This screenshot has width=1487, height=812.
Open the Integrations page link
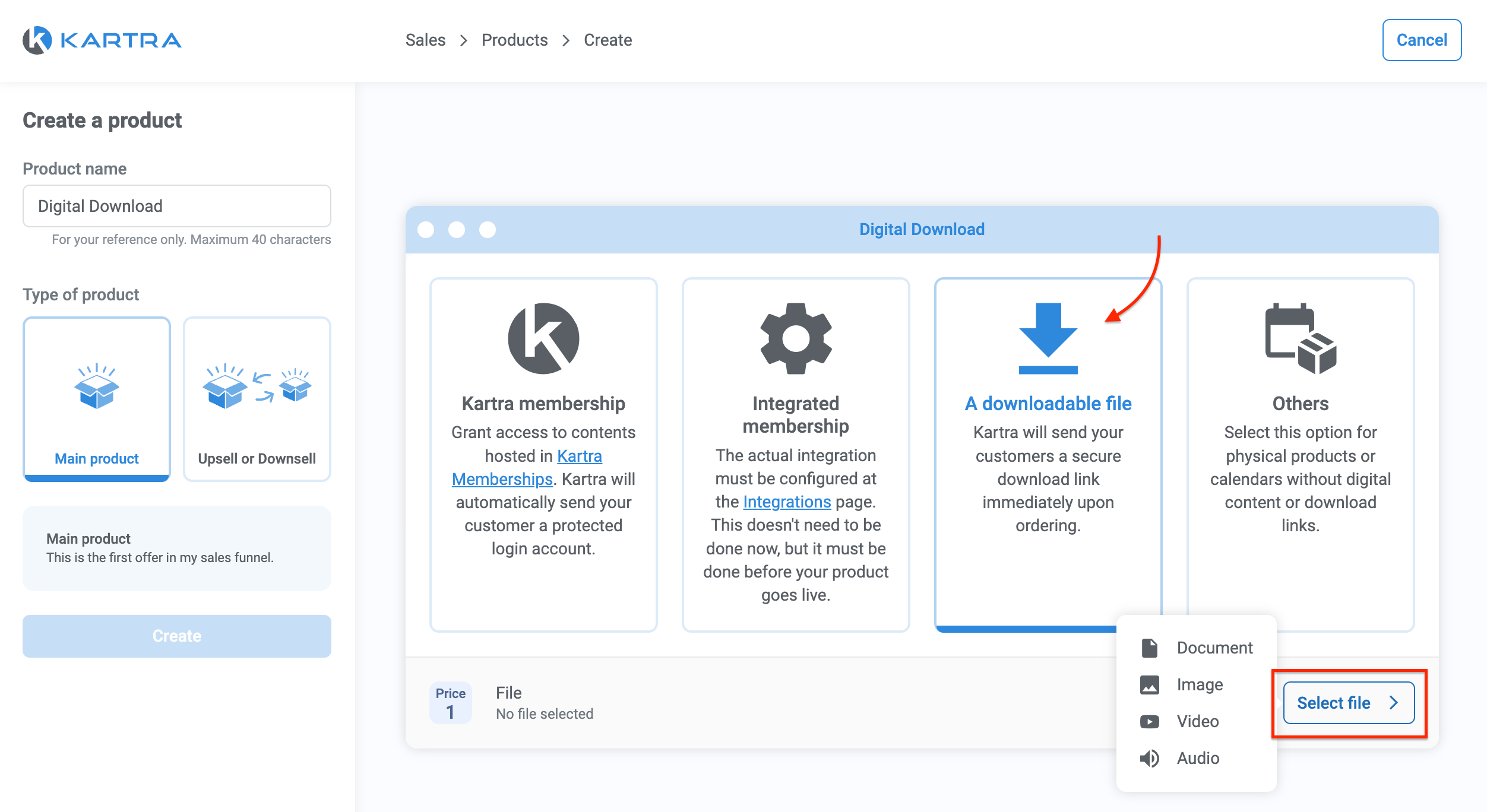[786, 502]
